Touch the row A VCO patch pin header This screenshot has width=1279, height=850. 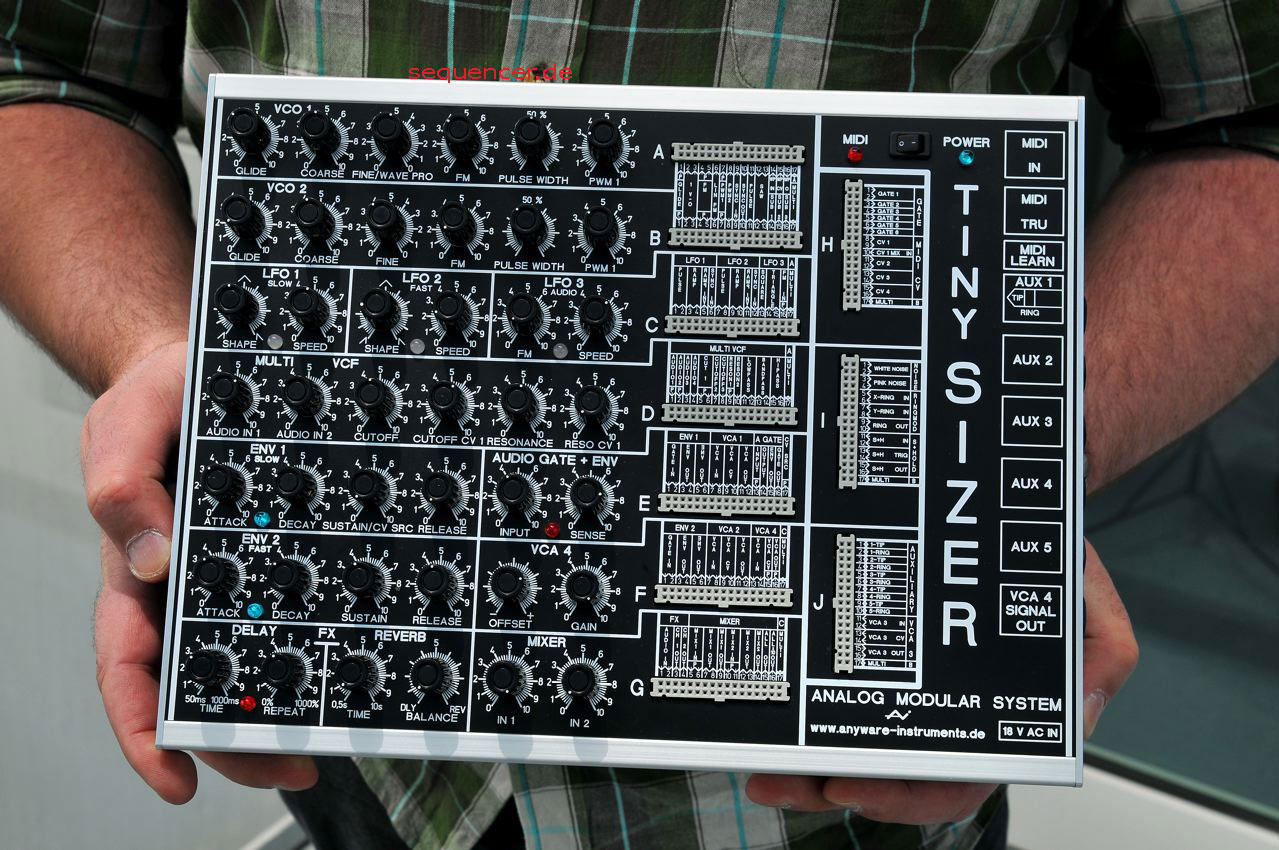point(737,153)
